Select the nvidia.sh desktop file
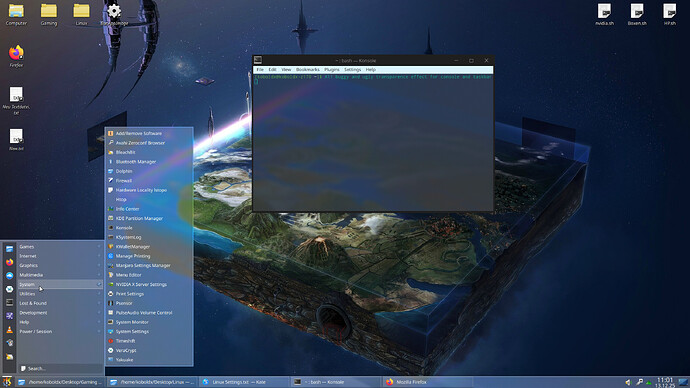The width and height of the screenshot is (690, 388). pyautogui.click(x=604, y=15)
